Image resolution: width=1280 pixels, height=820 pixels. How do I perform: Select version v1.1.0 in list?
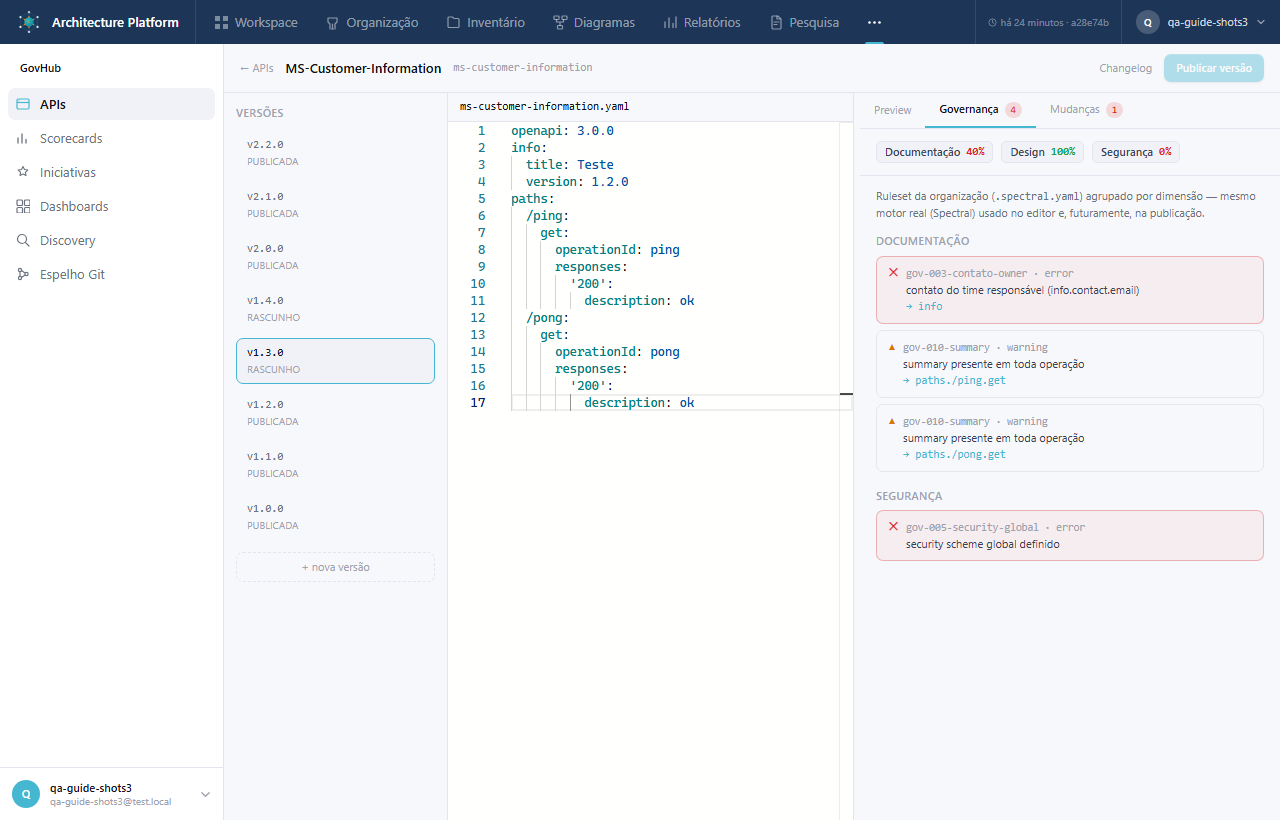pos(335,464)
